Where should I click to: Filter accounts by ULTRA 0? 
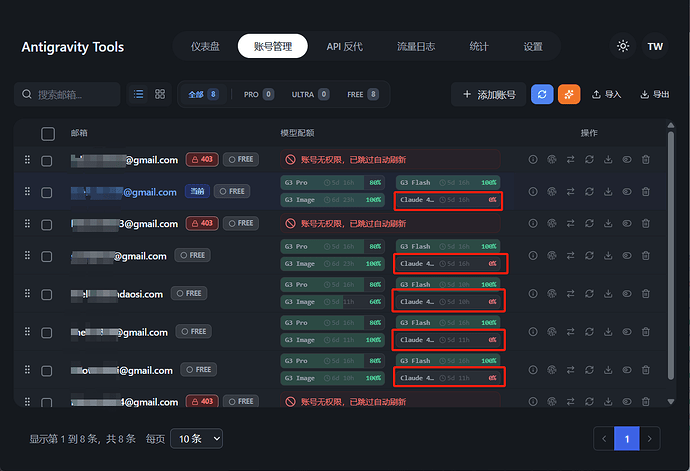point(310,94)
